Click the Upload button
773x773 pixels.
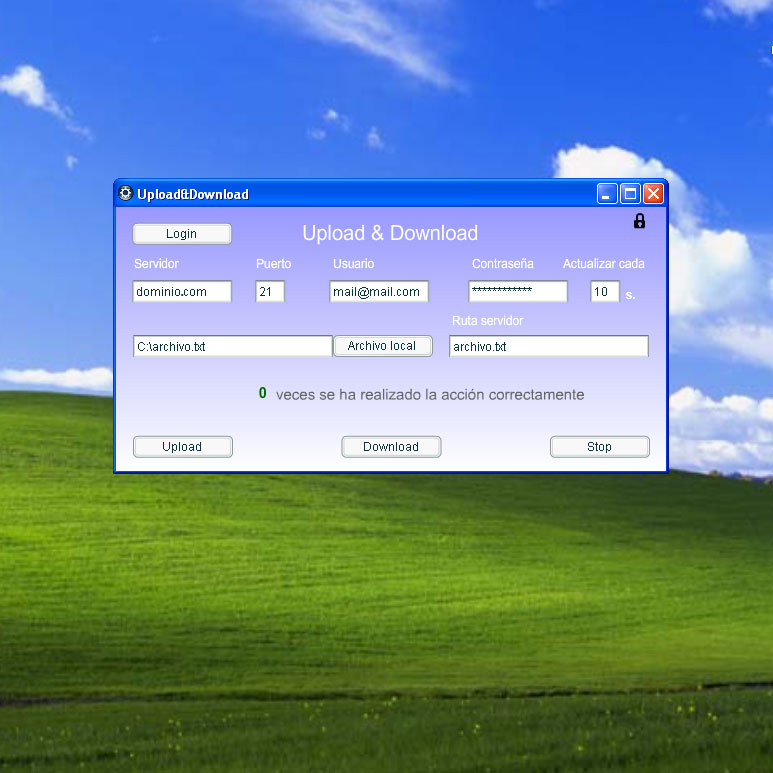click(x=182, y=447)
